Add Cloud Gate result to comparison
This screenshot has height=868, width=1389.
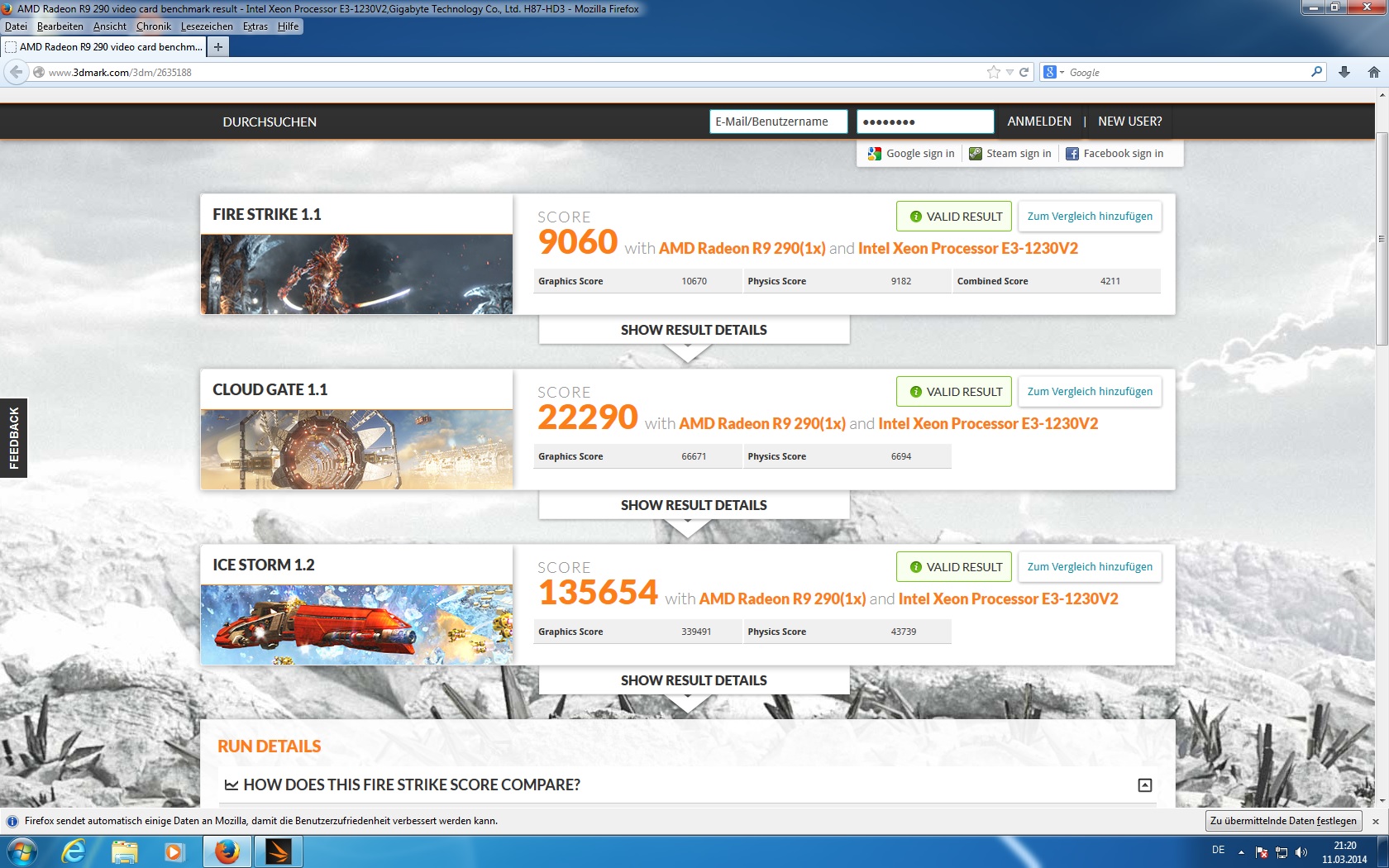pyautogui.click(x=1090, y=392)
